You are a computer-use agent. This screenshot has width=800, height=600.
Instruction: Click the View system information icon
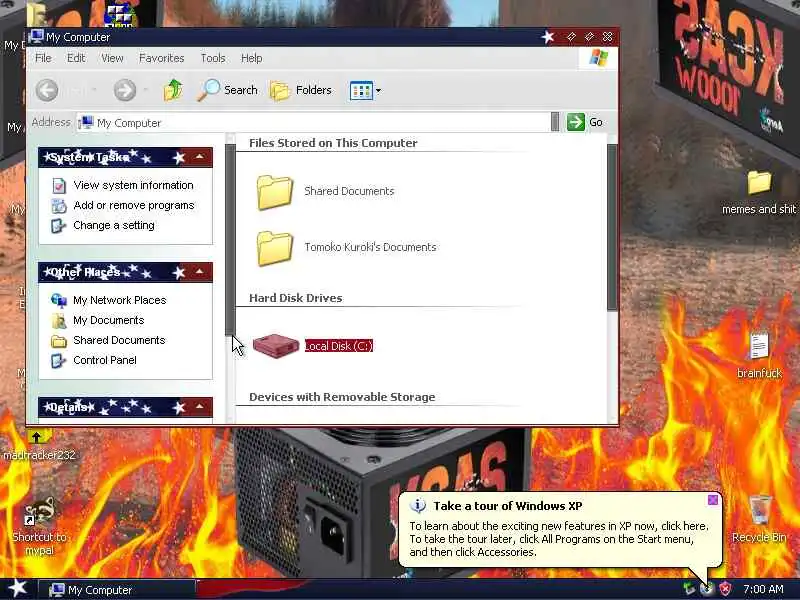59,185
